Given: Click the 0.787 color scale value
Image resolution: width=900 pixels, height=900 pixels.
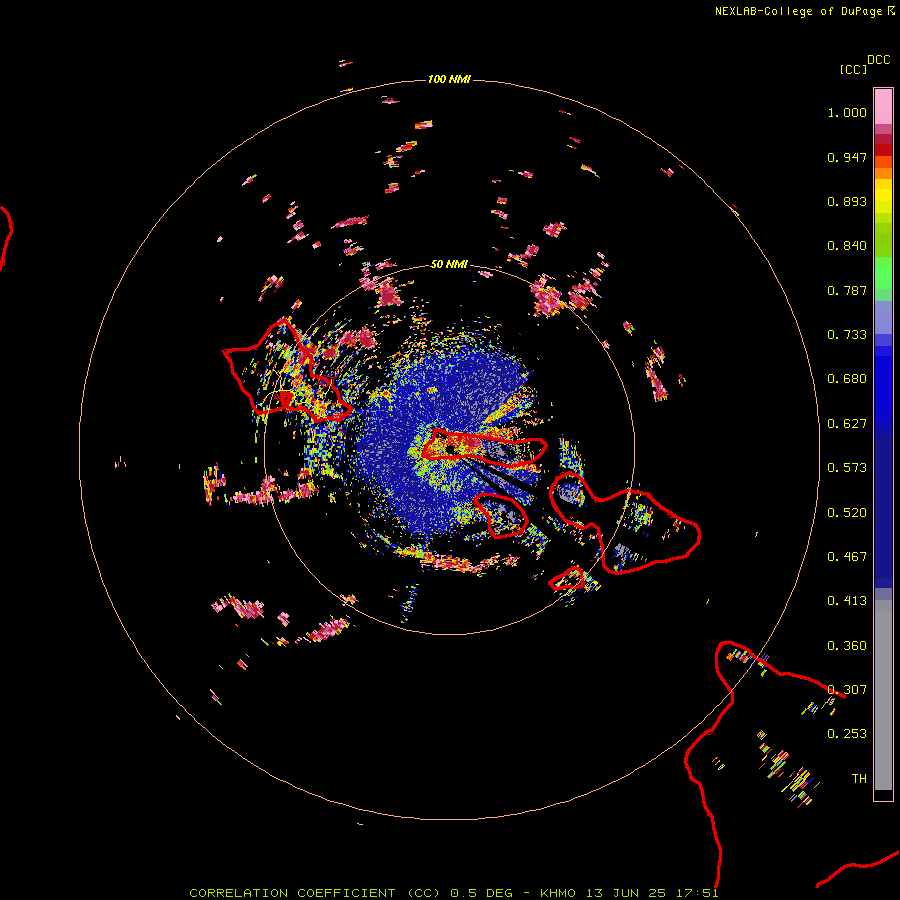Looking at the screenshot, I should pos(847,290).
